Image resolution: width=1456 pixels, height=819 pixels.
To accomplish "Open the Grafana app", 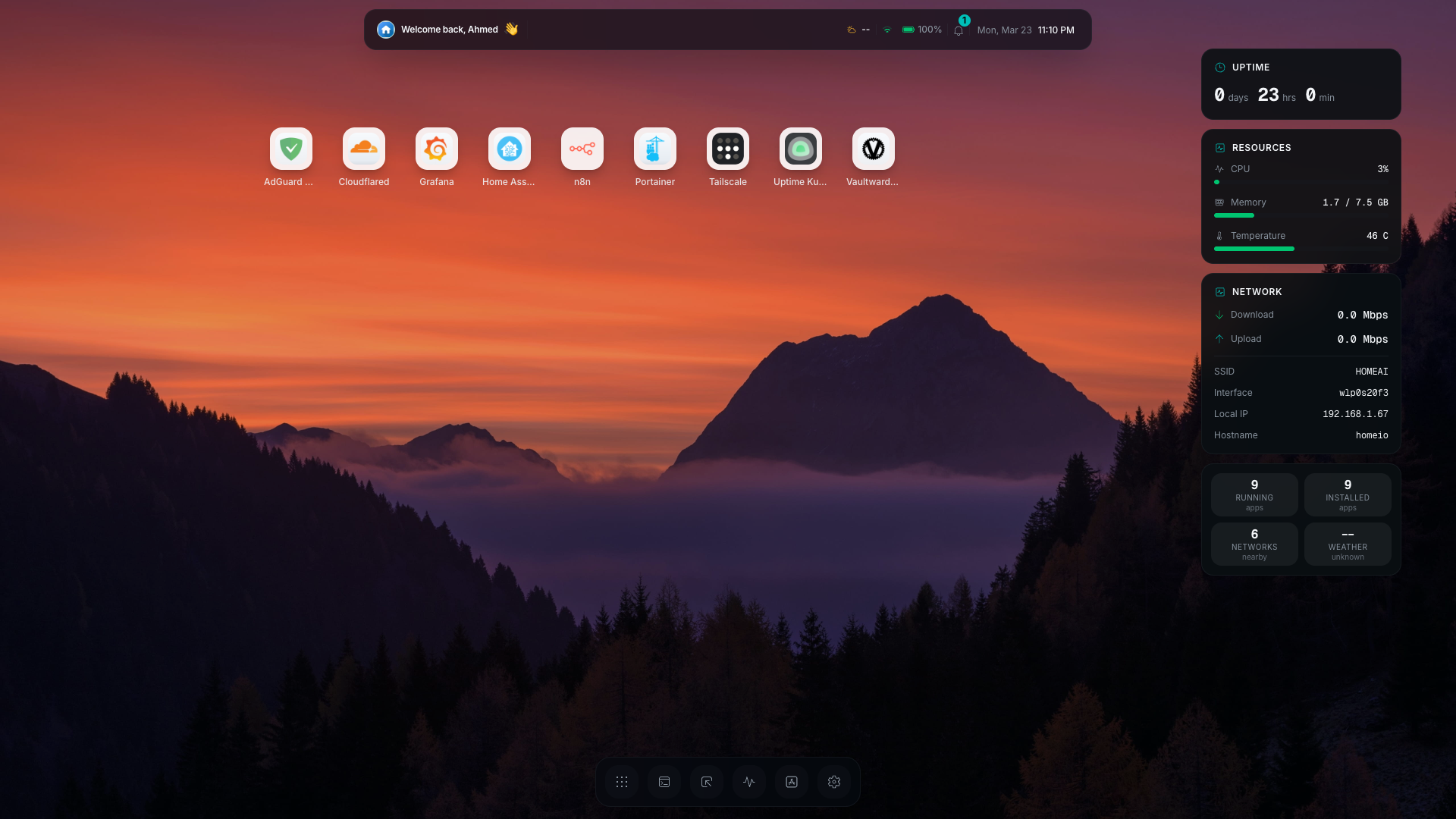I will pos(436,149).
